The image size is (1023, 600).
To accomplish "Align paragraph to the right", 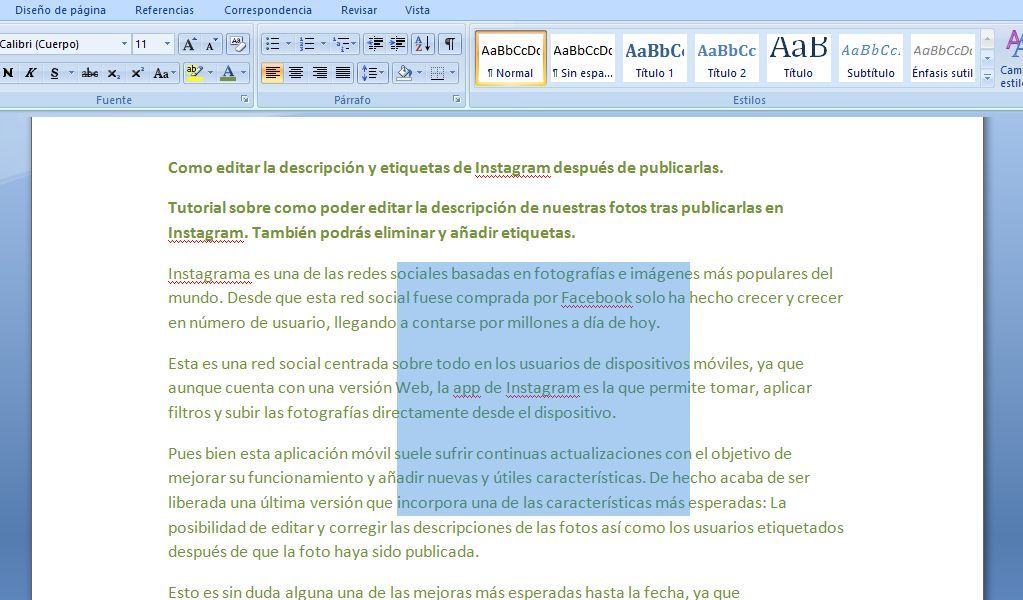I will pos(320,73).
